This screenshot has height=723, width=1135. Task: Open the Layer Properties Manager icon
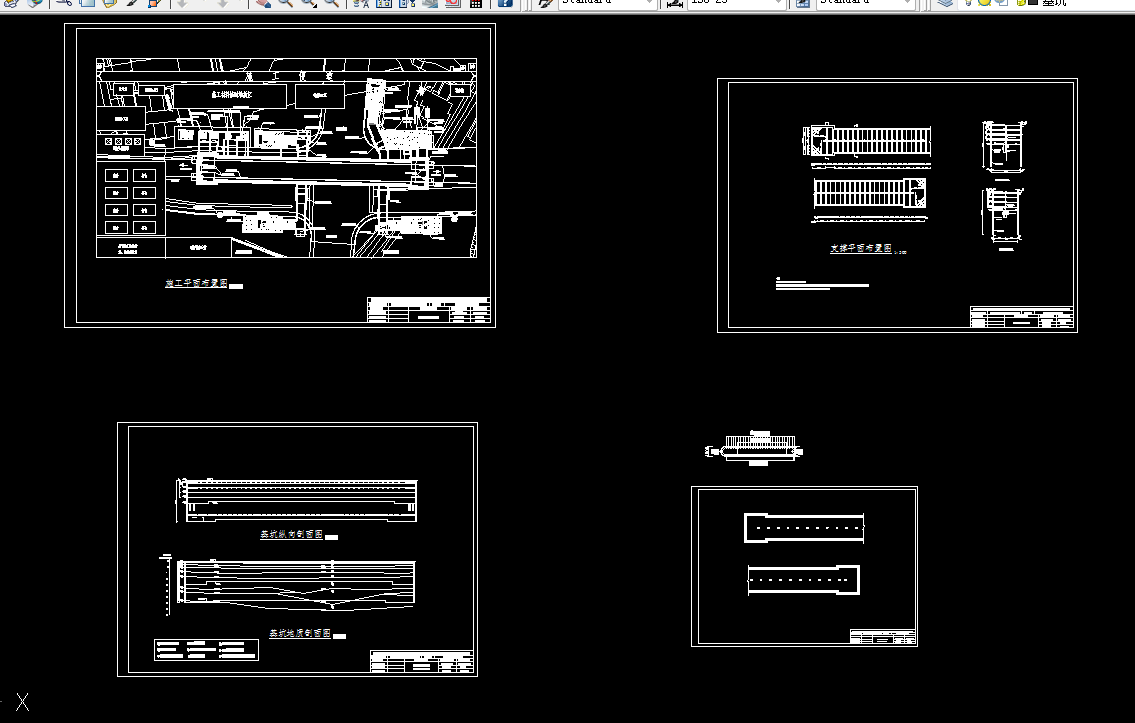click(x=945, y=2)
